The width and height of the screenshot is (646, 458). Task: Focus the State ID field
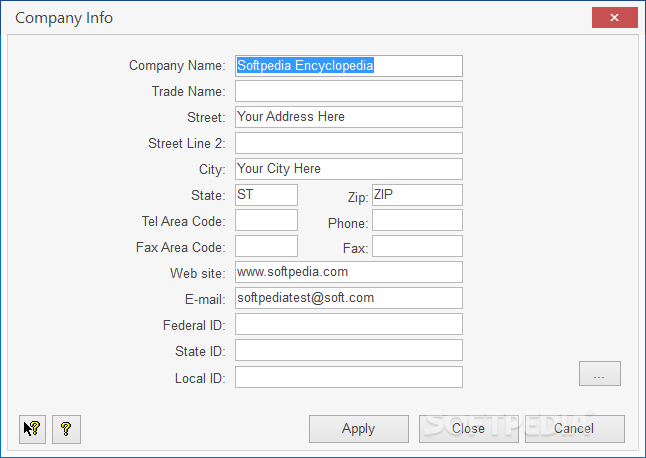point(349,350)
